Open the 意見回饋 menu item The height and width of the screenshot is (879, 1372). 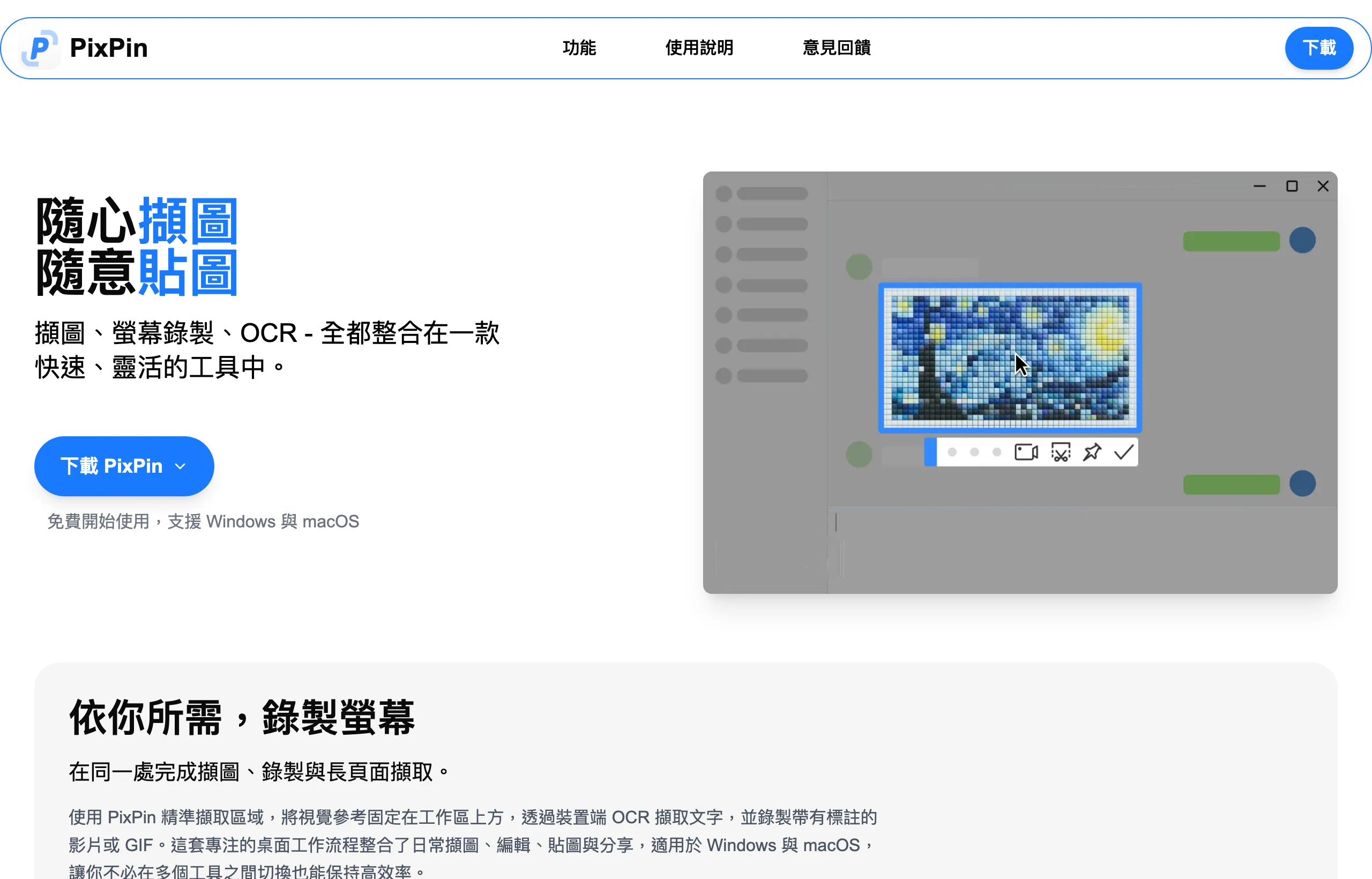point(836,48)
